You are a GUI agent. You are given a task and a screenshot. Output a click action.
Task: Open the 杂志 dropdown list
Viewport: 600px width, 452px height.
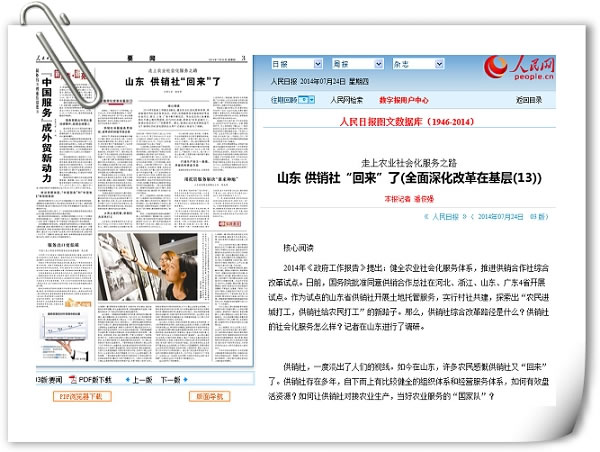click(418, 64)
